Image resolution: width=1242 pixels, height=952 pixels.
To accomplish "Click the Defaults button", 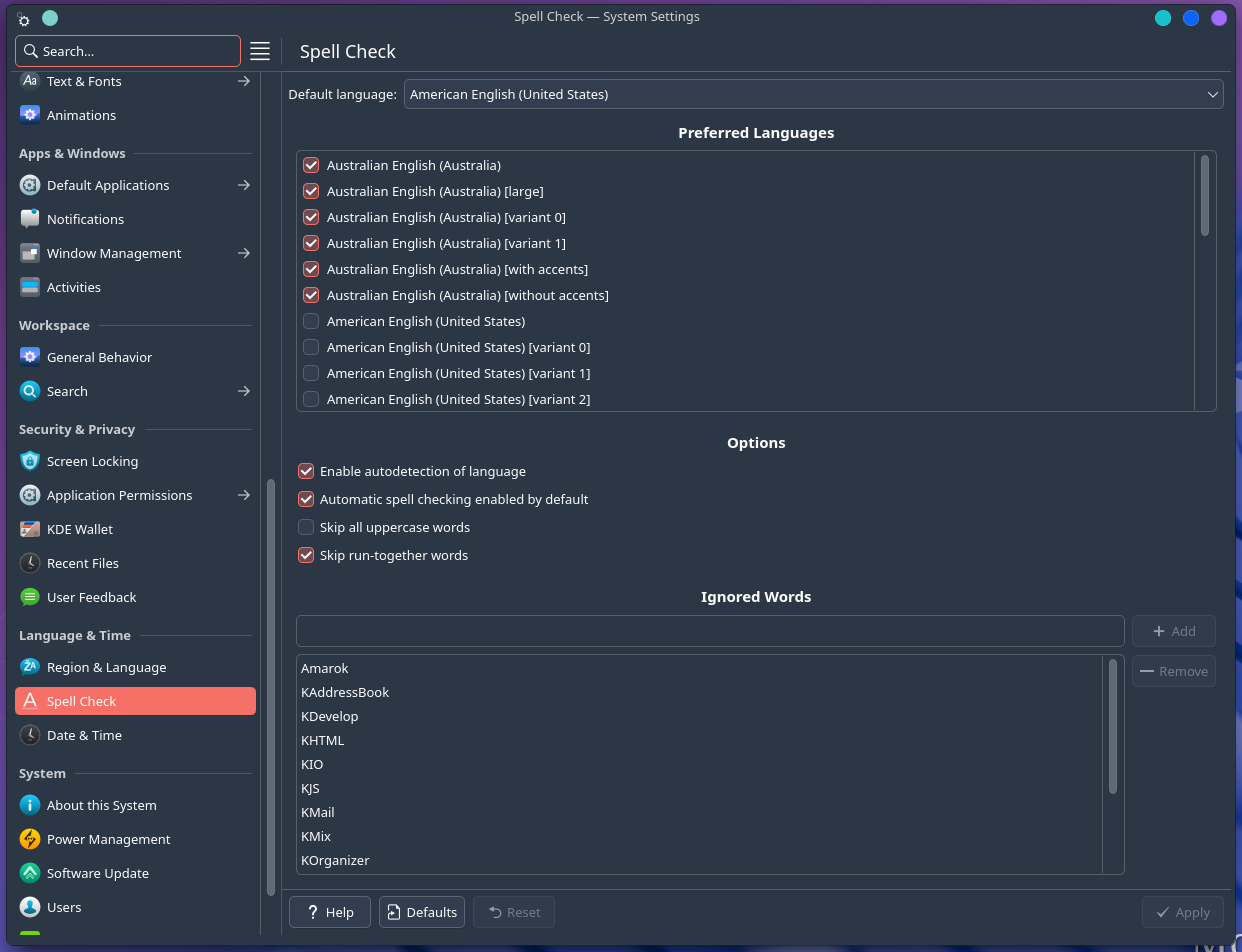I will (422, 912).
